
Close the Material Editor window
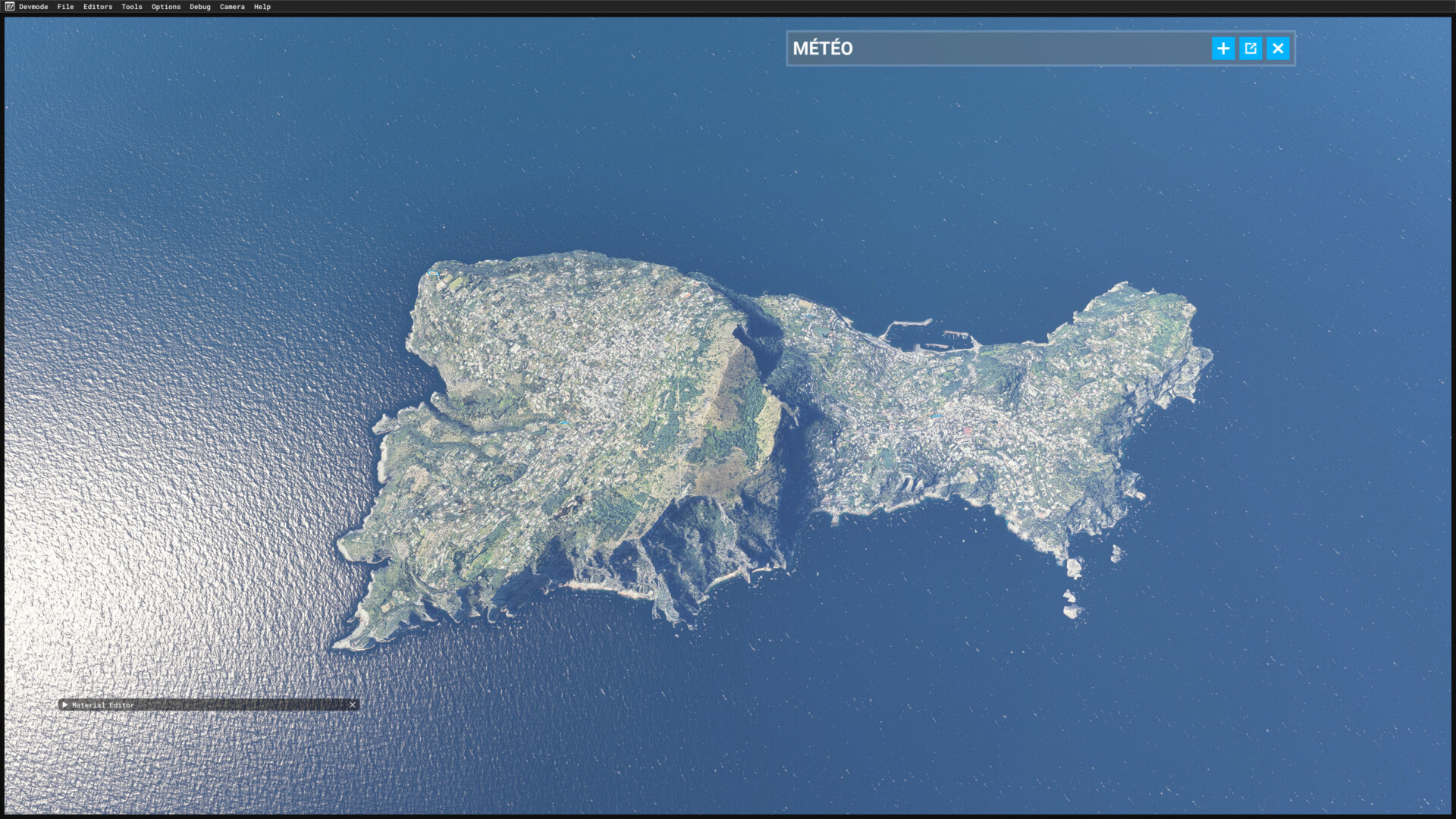[353, 704]
